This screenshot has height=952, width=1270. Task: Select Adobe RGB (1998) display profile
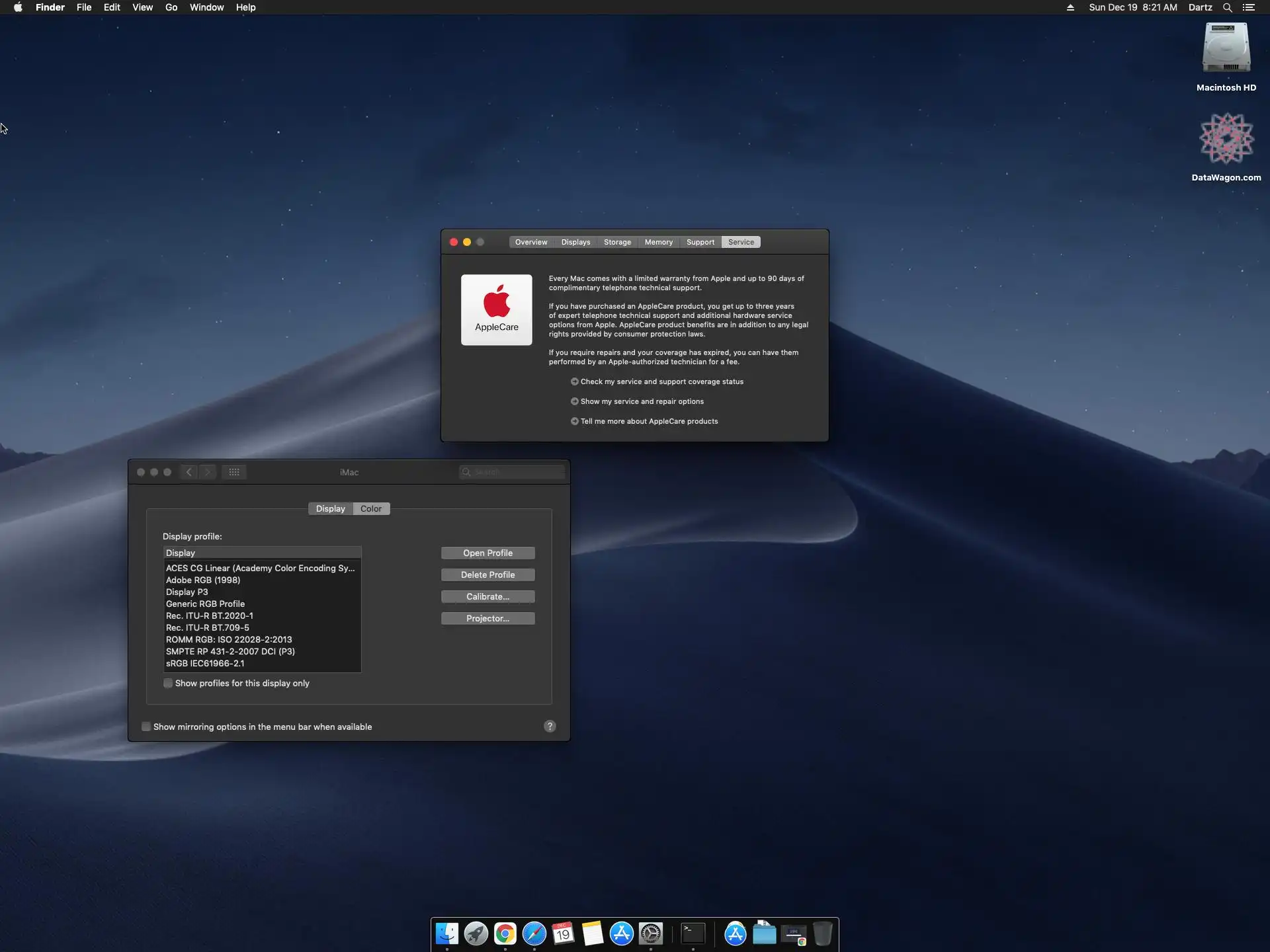pyautogui.click(x=203, y=580)
